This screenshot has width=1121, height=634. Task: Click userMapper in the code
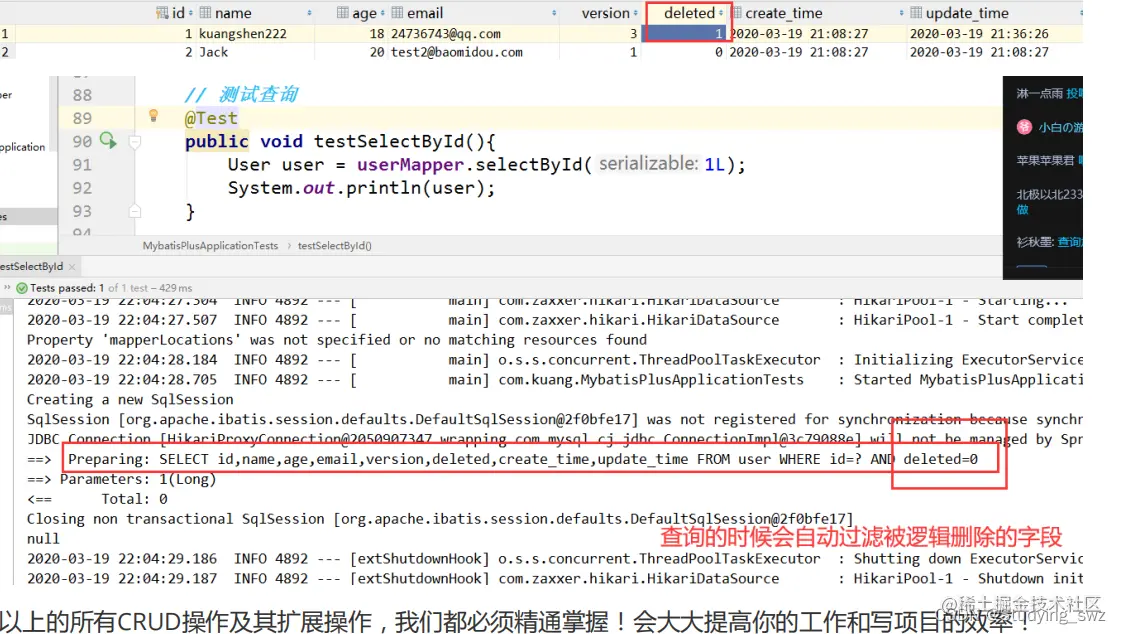(410, 165)
